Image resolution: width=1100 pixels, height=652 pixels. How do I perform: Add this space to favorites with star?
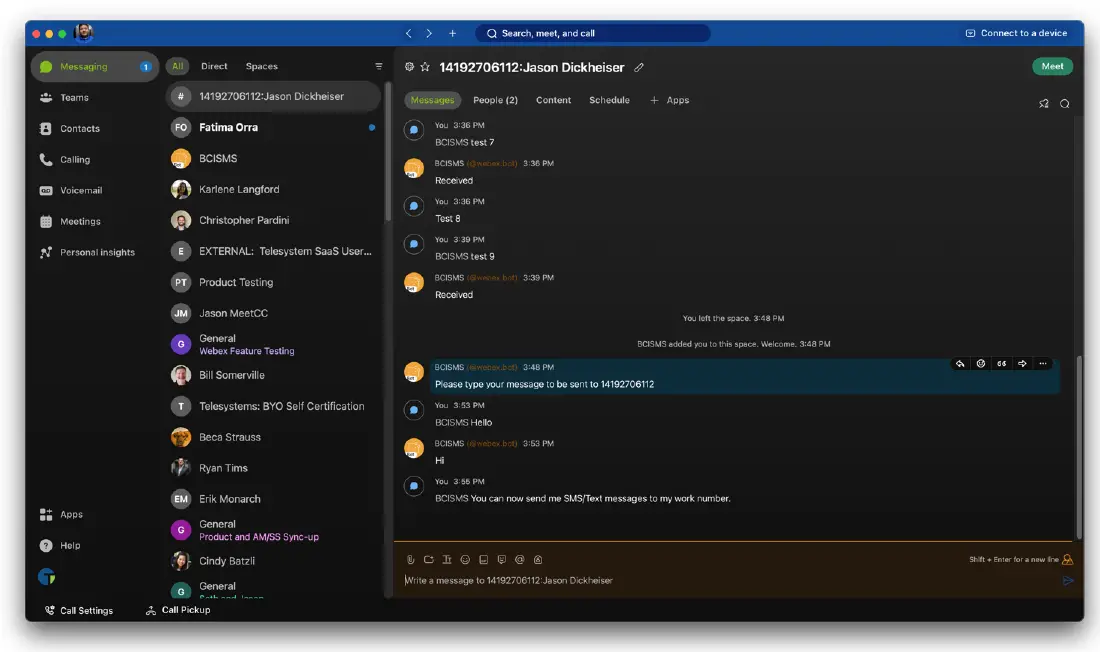tap(425, 67)
